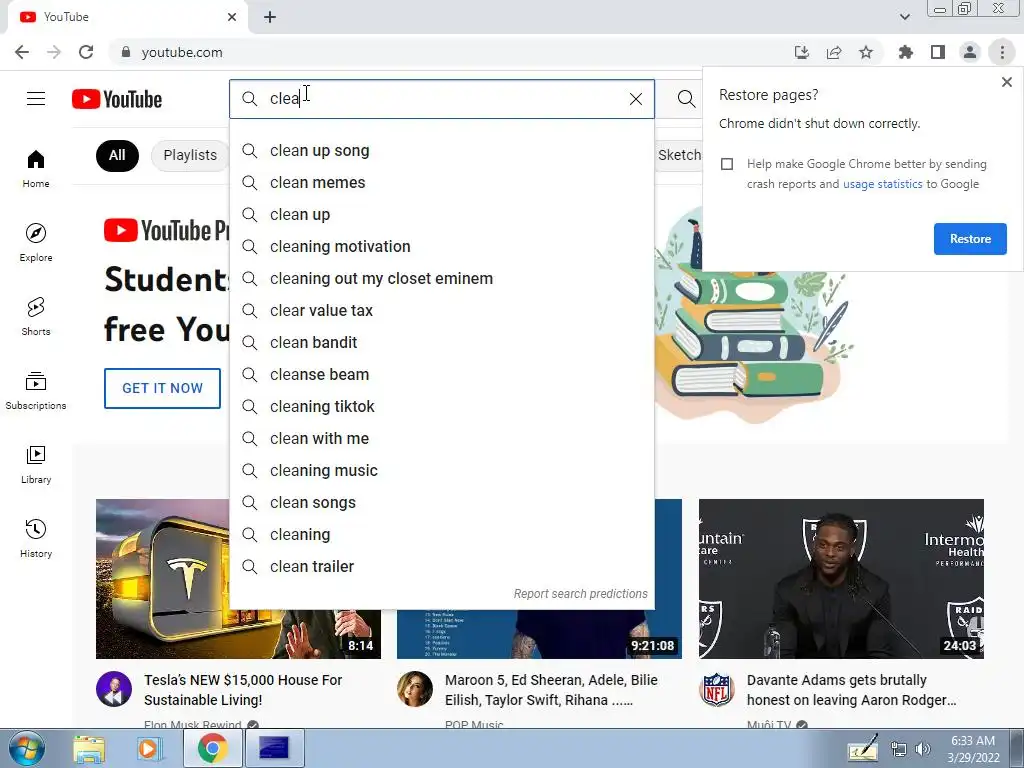1024x768 pixels.
Task: Choose suggestion "cleaning"
Action: [x=441, y=535]
